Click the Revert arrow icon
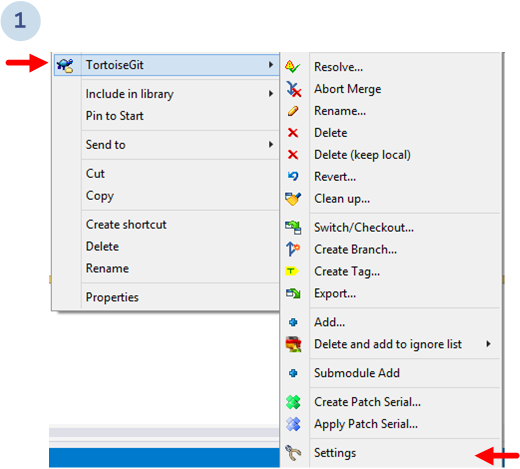This screenshot has height=469, width=520. [x=293, y=176]
